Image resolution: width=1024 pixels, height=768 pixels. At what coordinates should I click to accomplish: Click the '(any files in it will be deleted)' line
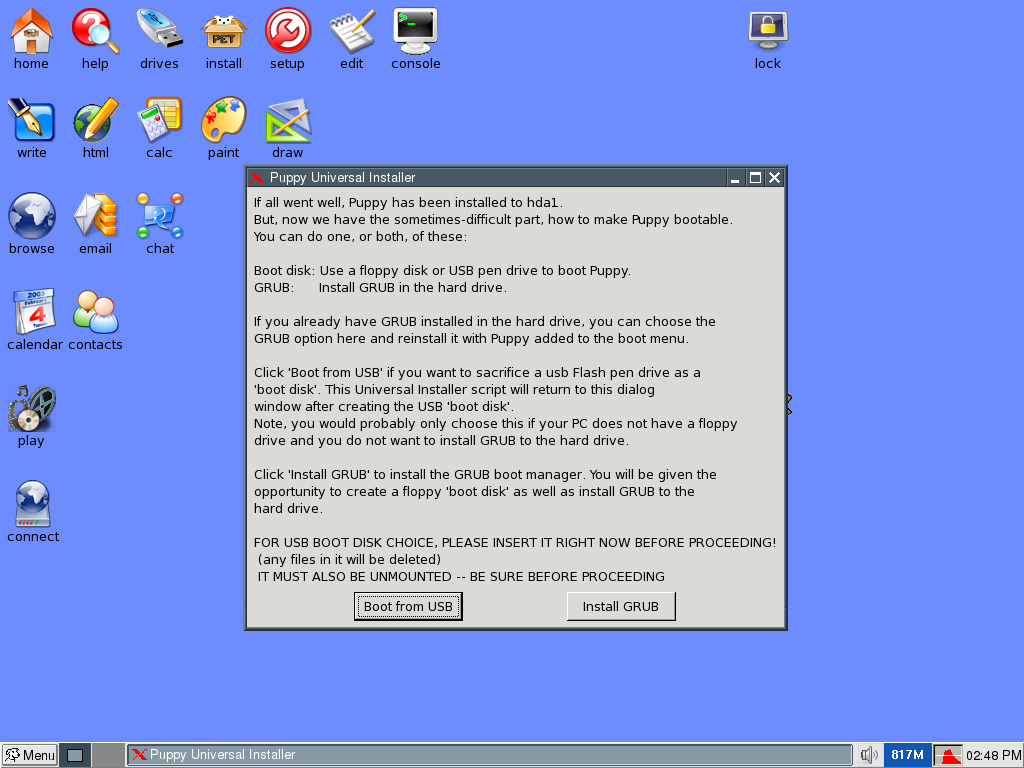point(349,560)
